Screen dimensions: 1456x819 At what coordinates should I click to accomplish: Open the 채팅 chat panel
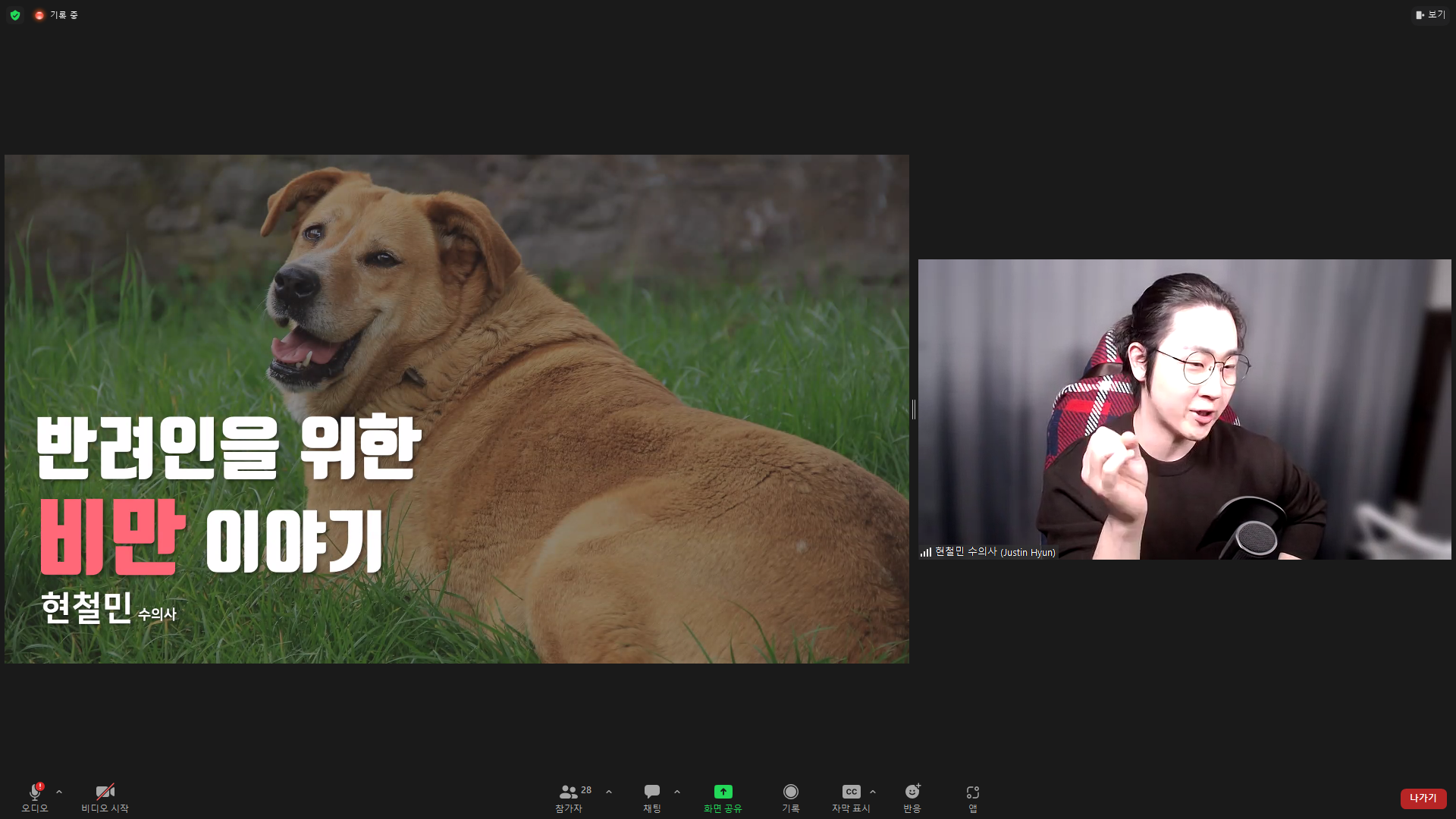652,798
